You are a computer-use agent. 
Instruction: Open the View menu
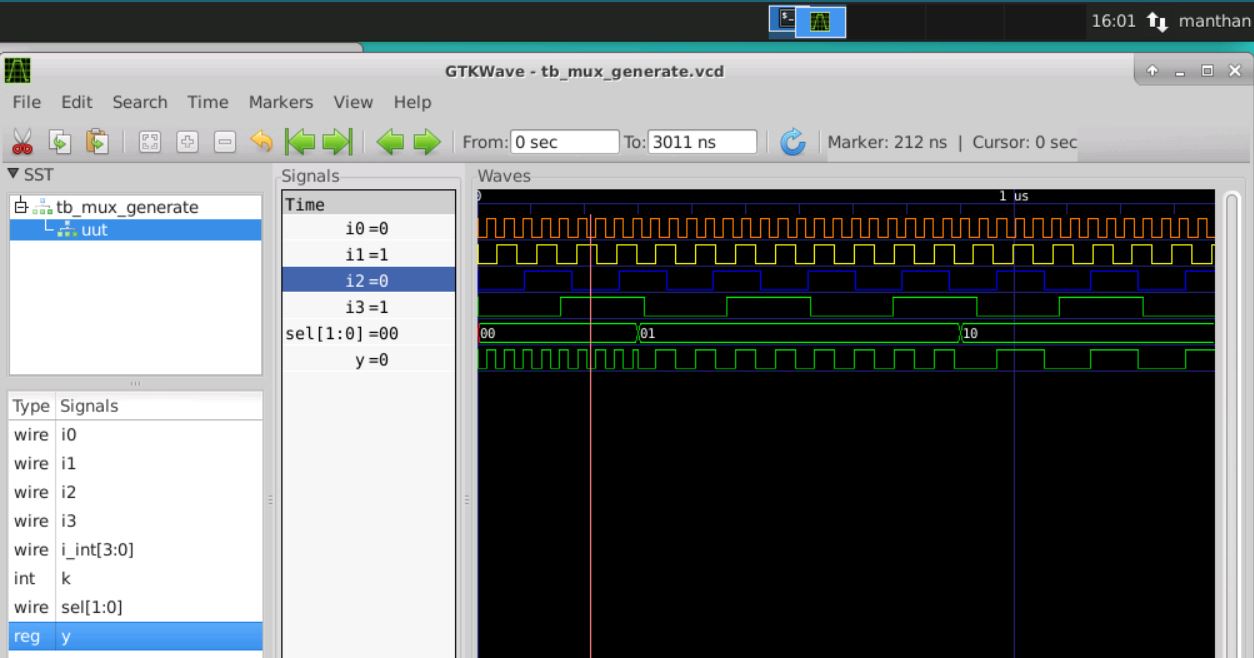[x=353, y=102]
